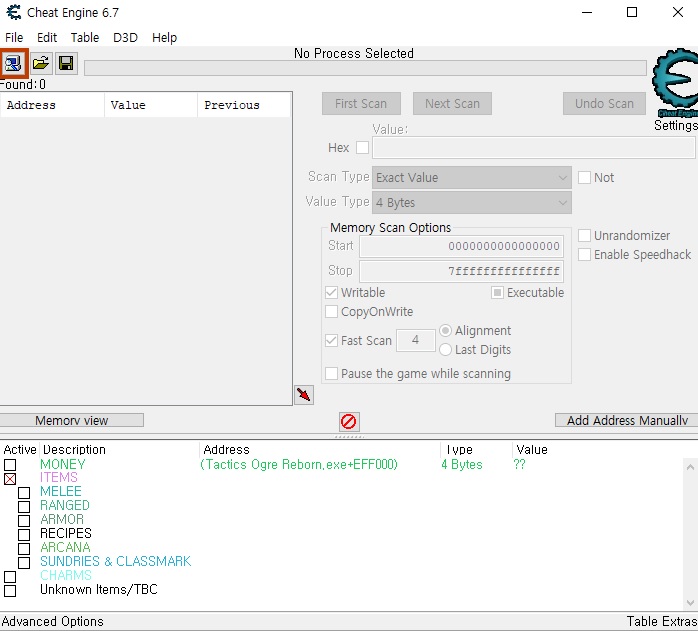Open the process list icon
The image size is (698, 631).
[x=14, y=64]
